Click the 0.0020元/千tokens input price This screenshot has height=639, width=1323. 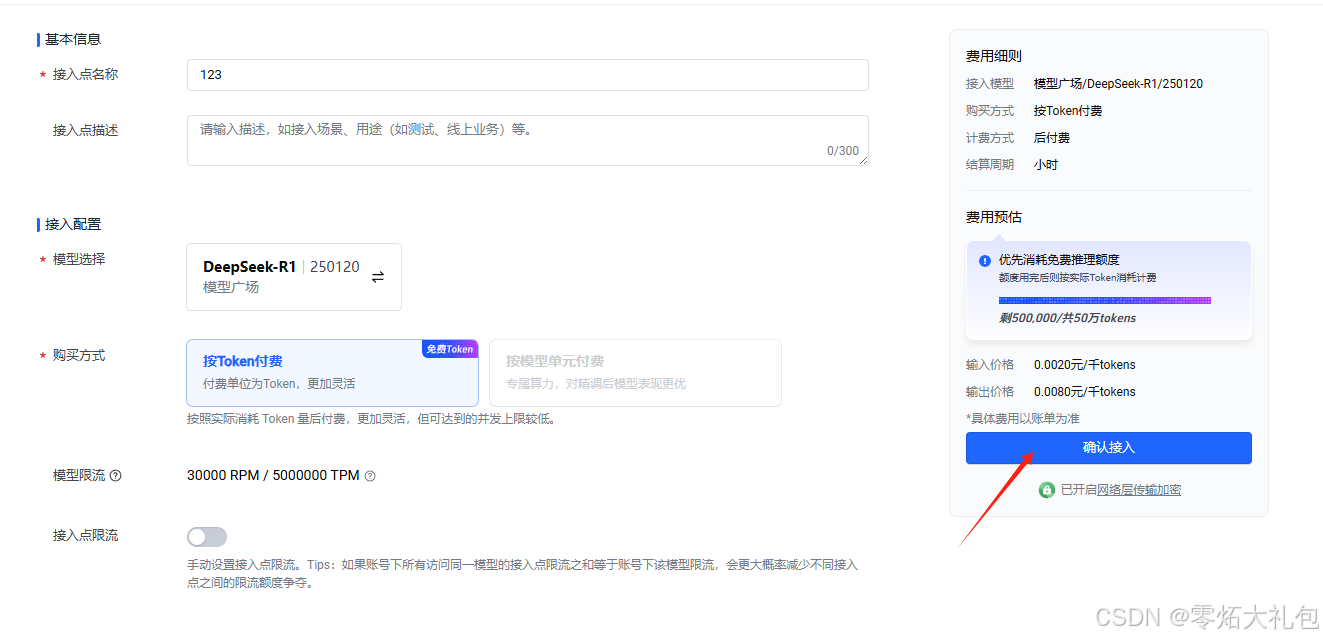[1084, 365]
